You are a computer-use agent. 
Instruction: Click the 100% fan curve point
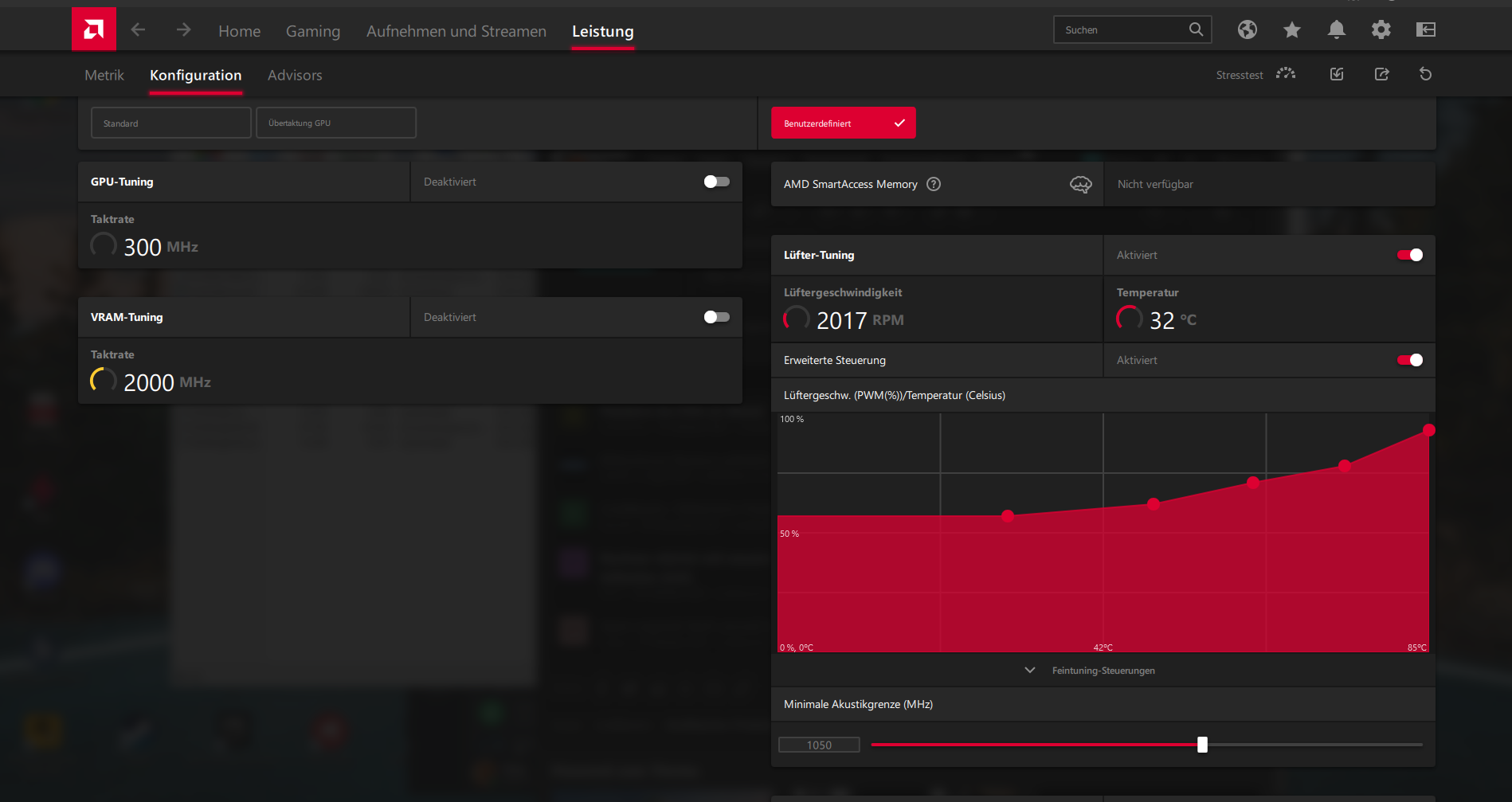point(1428,430)
